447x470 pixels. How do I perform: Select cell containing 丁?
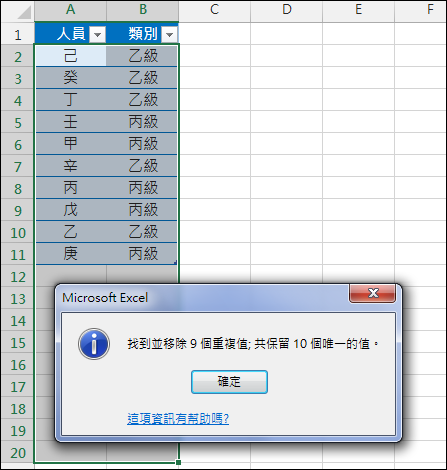click(70, 100)
